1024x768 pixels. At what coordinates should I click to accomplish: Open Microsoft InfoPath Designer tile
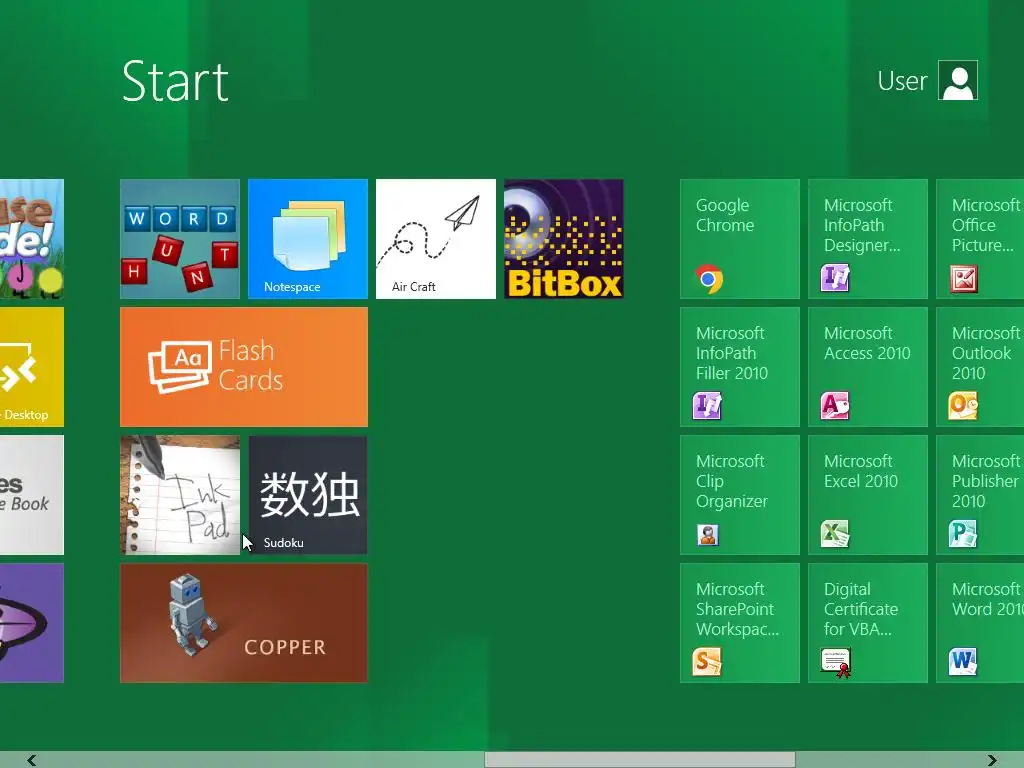868,239
